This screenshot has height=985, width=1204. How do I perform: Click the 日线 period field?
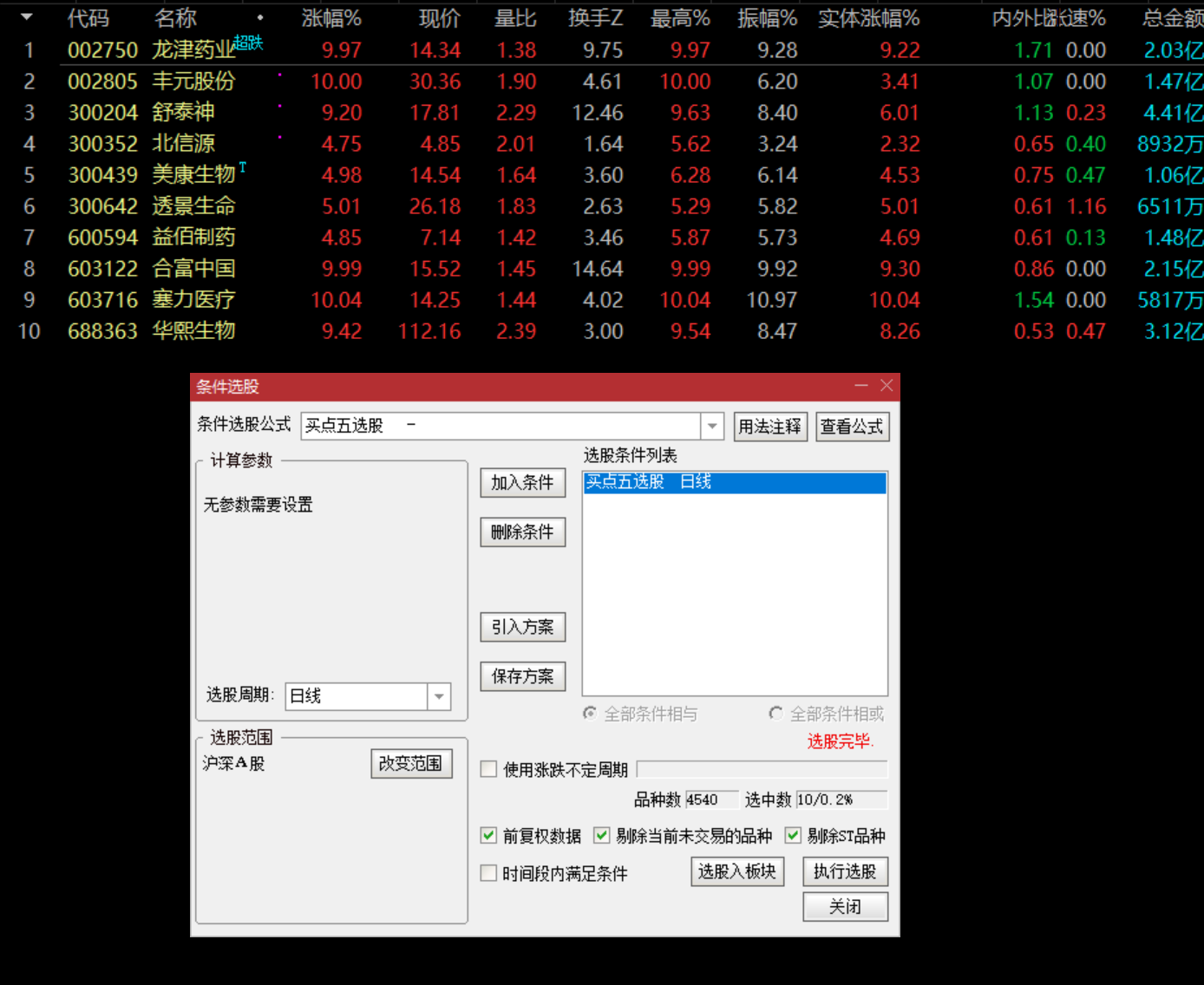click(357, 696)
